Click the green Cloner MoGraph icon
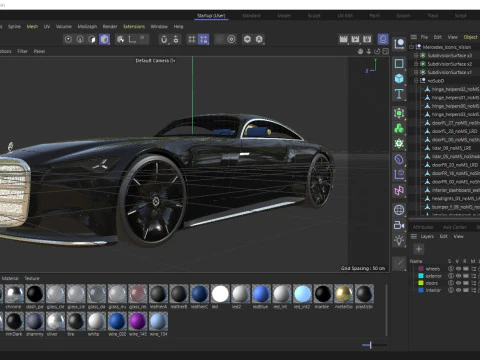This screenshot has height=360, width=480. tap(399, 128)
